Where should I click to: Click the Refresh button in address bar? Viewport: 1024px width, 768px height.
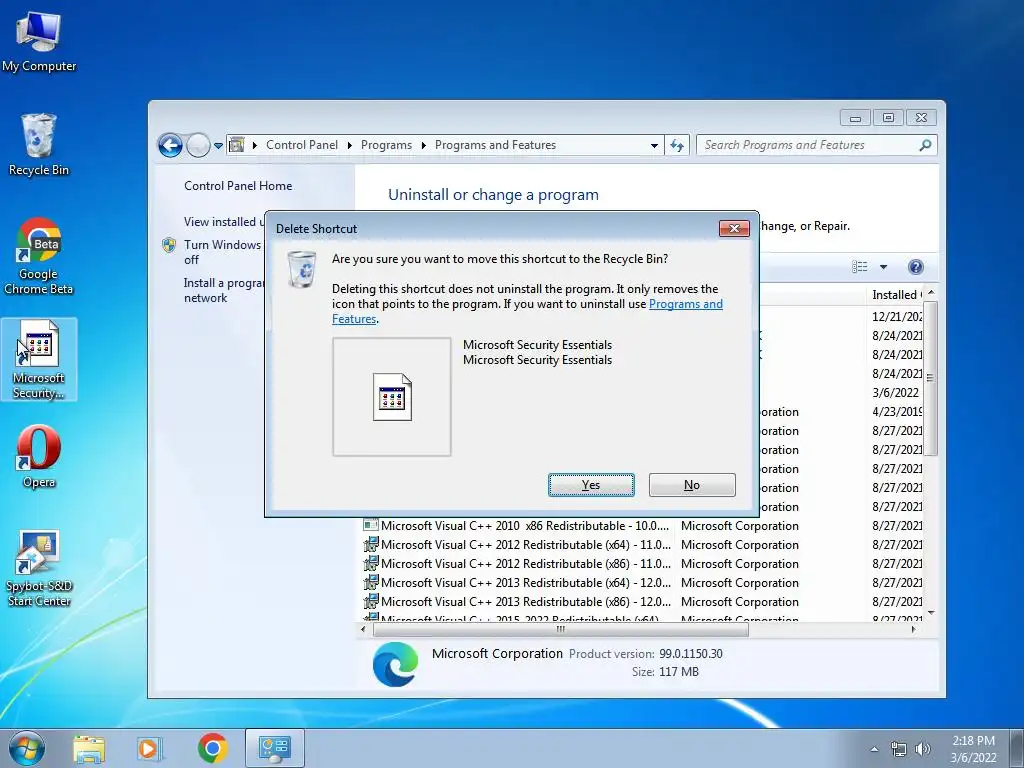pyautogui.click(x=677, y=145)
